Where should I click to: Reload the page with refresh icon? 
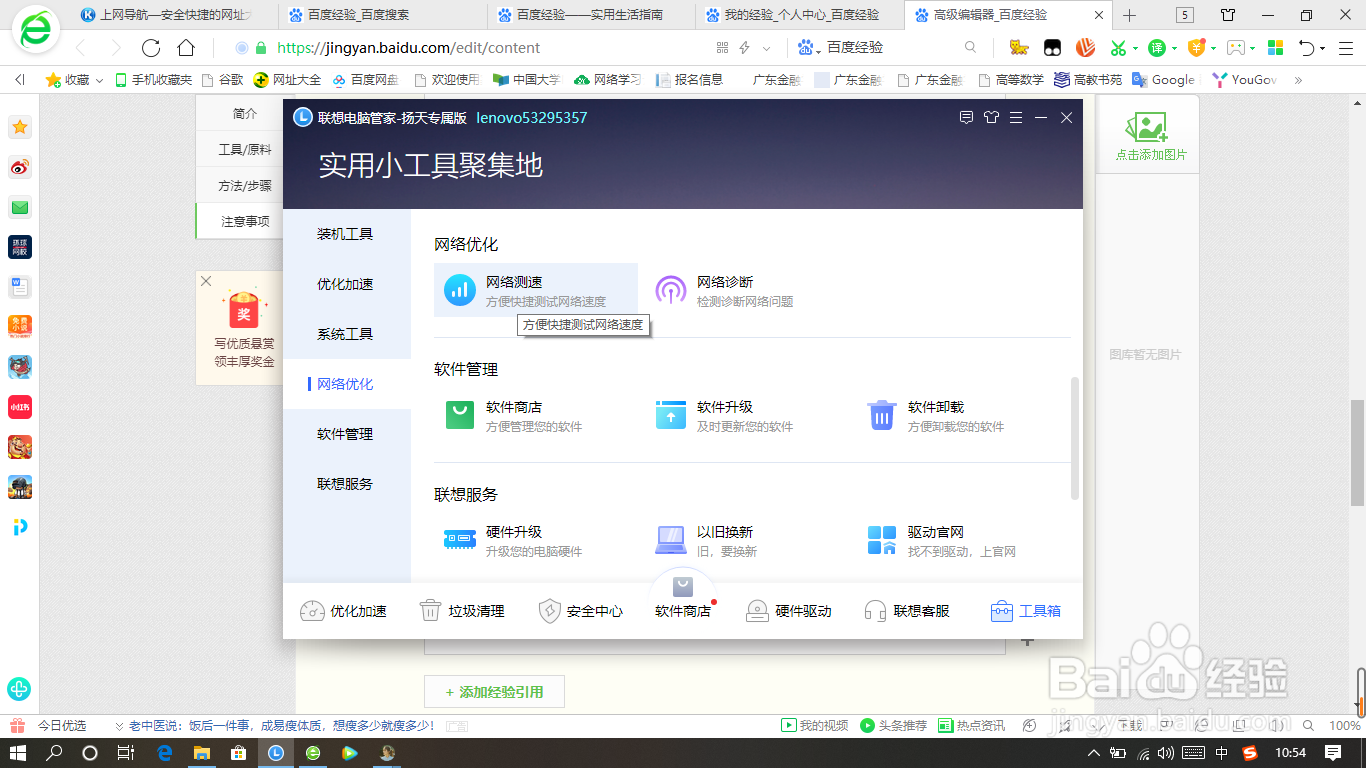[151, 48]
